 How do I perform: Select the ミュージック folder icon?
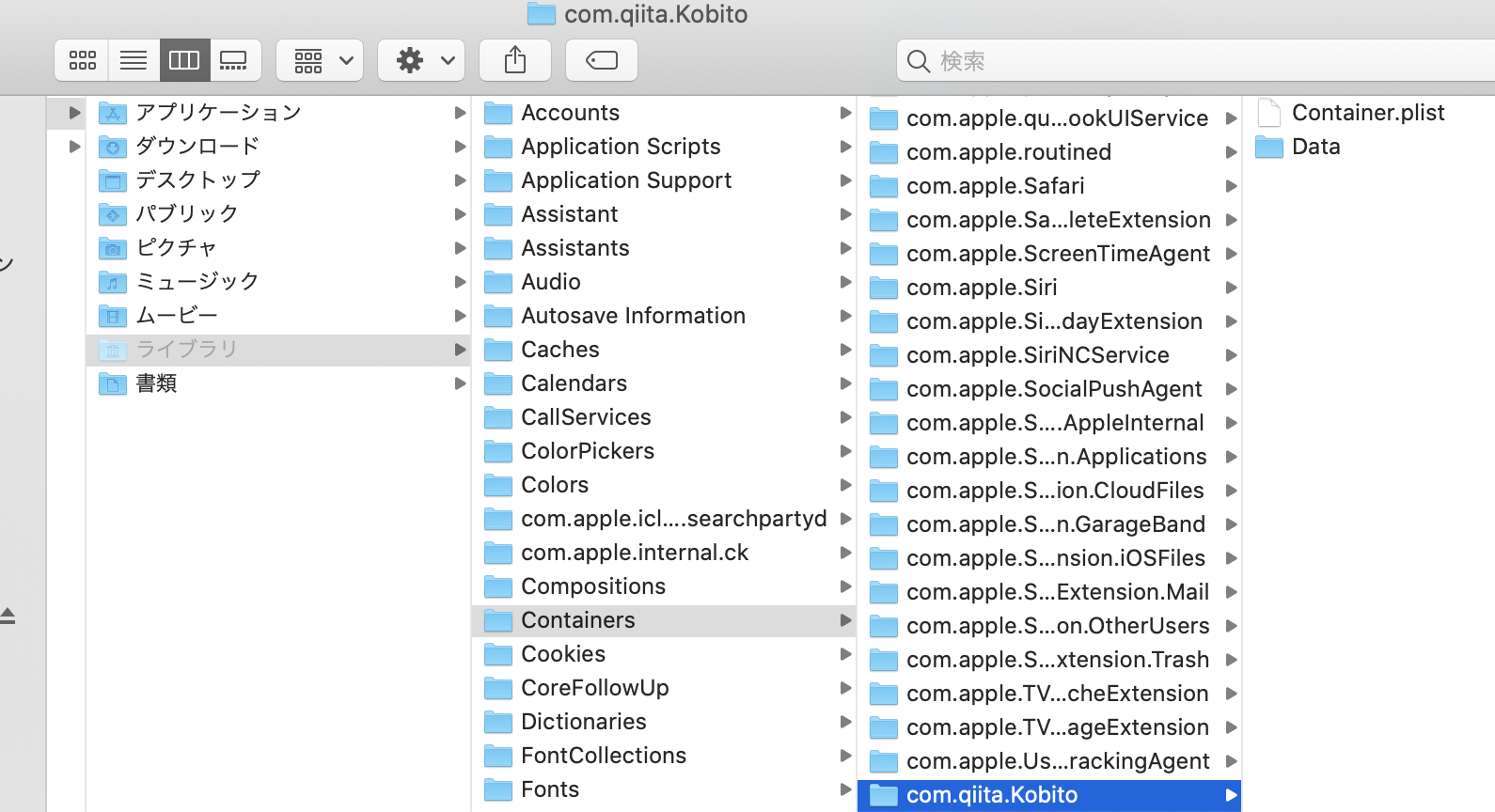click(x=113, y=282)
